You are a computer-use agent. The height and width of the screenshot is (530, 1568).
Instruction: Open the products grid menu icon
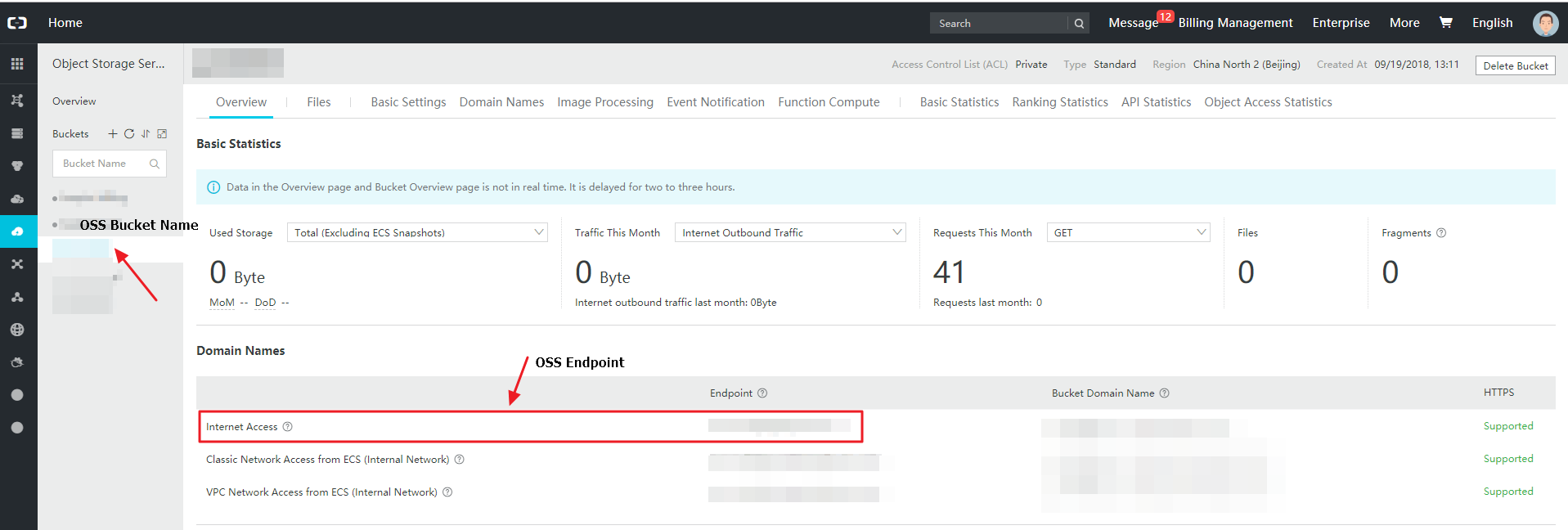[17, 64]
